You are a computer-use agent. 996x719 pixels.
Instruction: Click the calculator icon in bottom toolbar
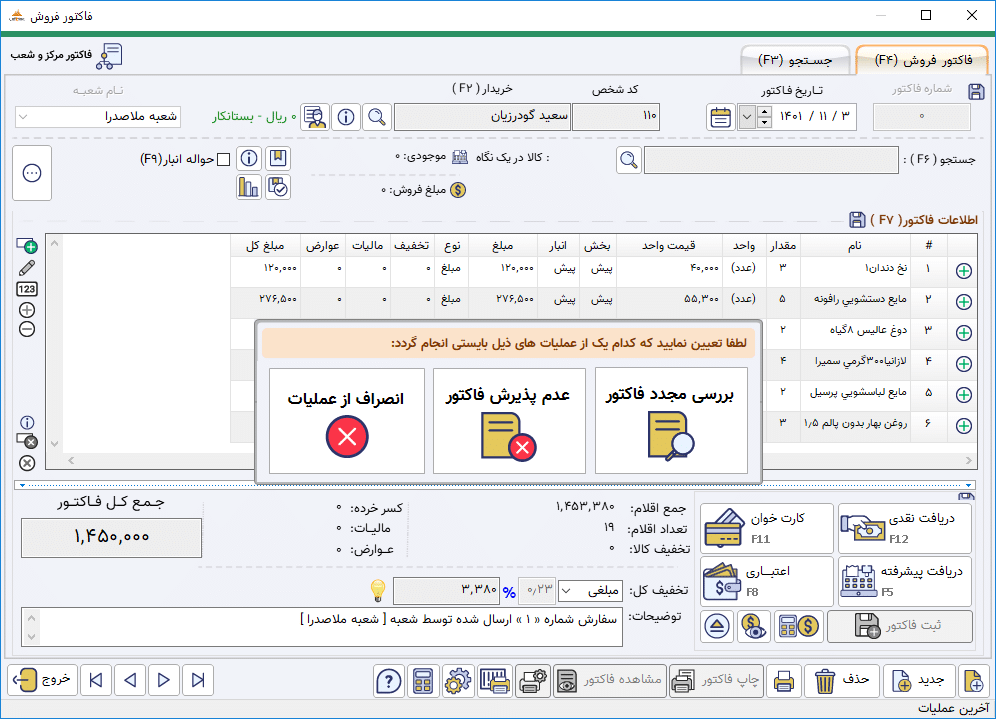coord(422,681)
